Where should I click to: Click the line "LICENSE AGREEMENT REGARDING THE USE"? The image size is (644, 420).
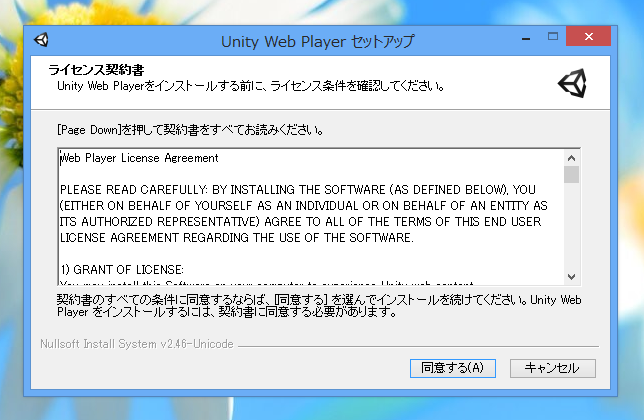click(237, 238)
